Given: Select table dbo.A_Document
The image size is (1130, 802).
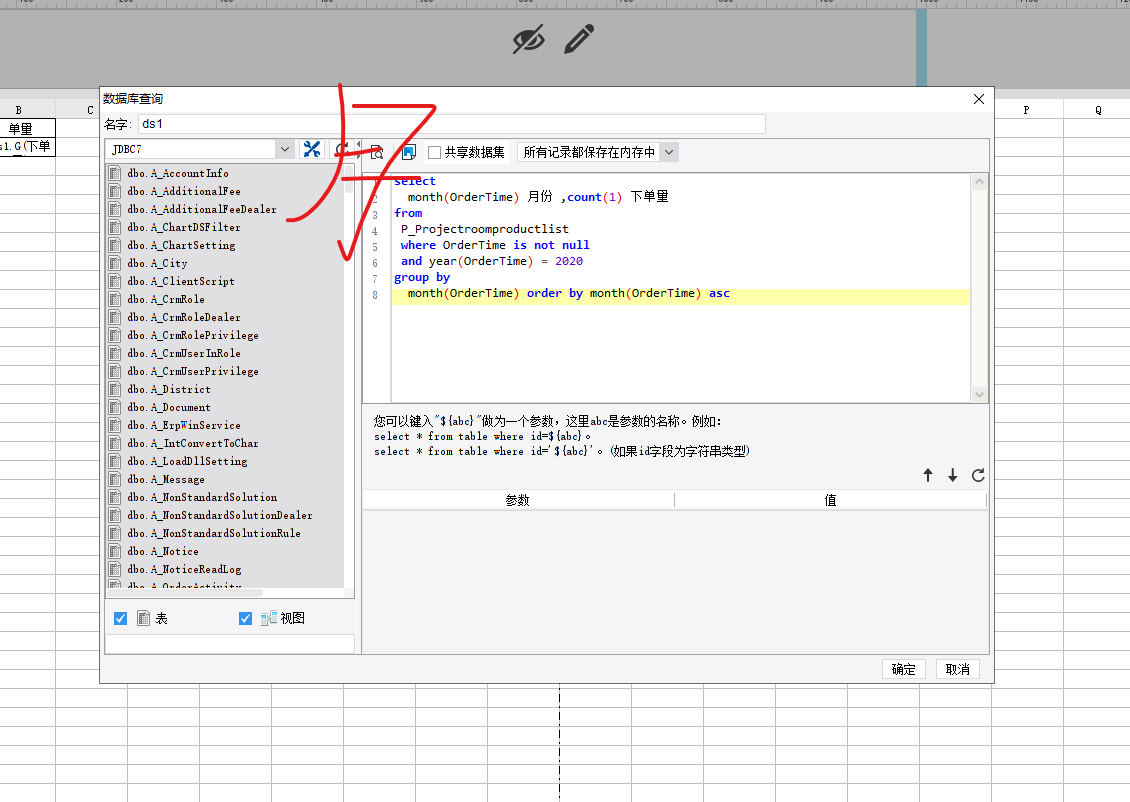Looking at the screenshot, I should coord(169,407).
